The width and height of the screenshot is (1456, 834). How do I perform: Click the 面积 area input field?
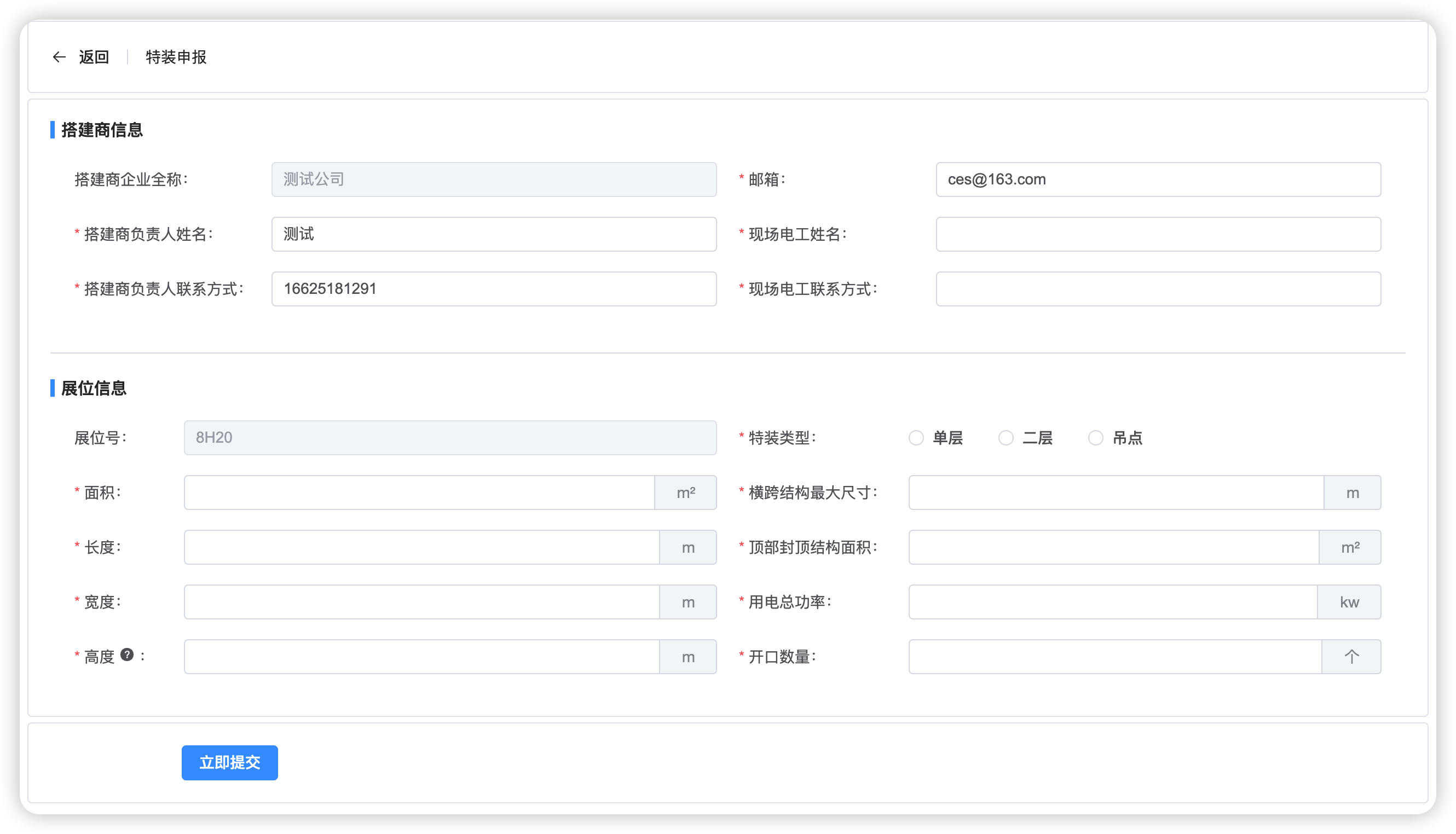click(419, 493)
